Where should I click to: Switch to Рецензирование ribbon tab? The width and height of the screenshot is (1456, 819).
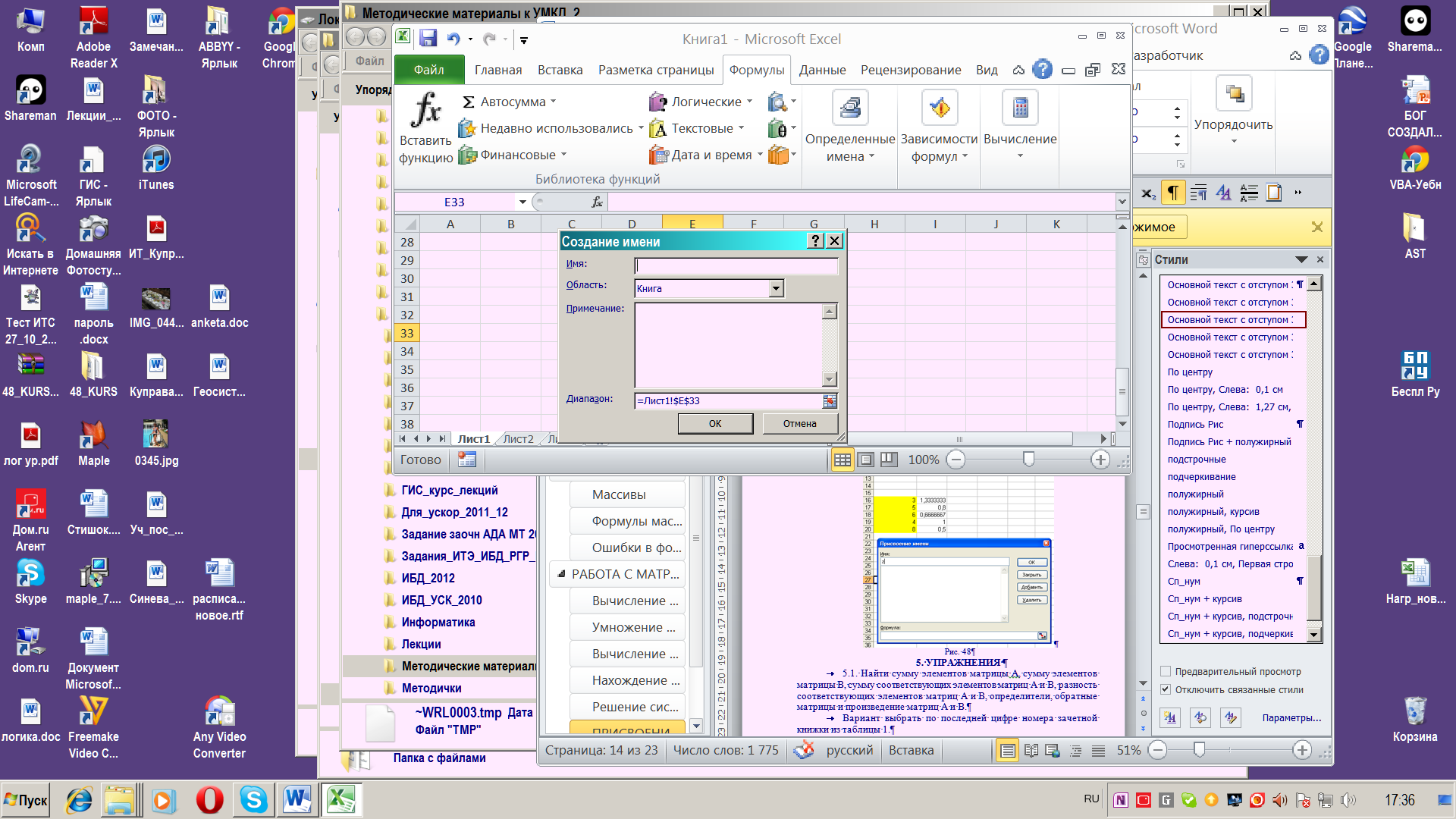click(911, 70)
